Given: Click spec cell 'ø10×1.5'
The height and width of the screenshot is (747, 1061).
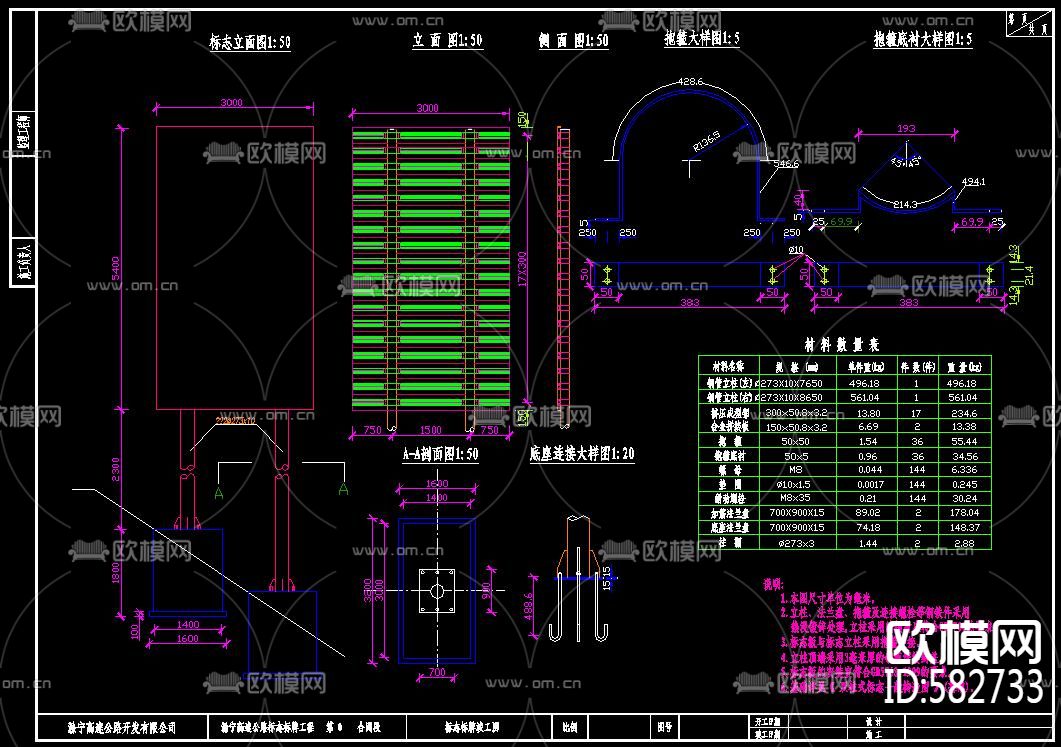Looking at the screenshot, I should [794, 484].
